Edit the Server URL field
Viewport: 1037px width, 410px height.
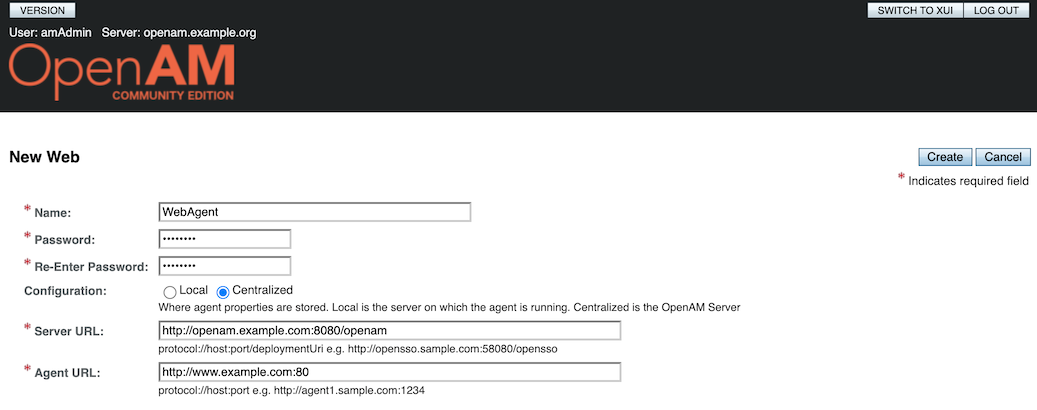click(x=390, y=331)
